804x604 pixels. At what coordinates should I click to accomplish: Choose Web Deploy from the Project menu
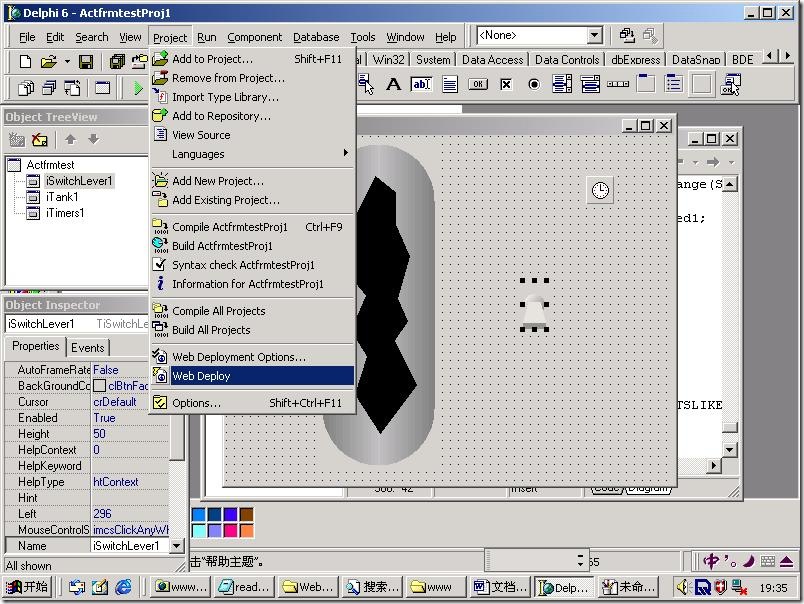click(201, 376)
